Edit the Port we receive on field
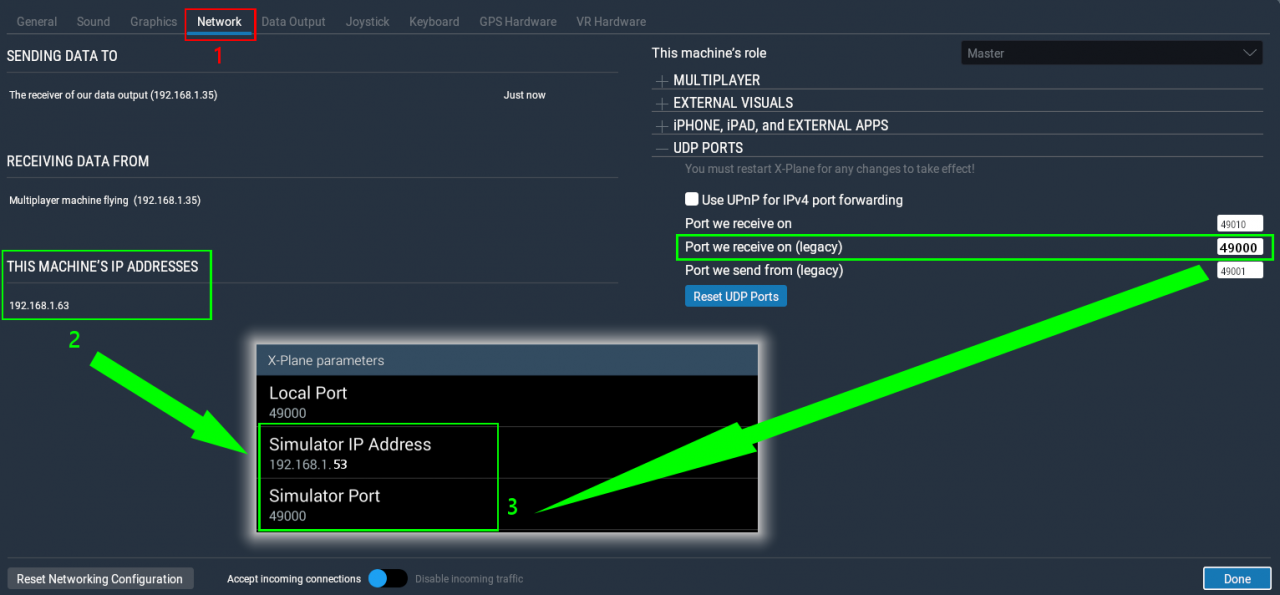1280x595 pixels. click(x=1240, y=224)
